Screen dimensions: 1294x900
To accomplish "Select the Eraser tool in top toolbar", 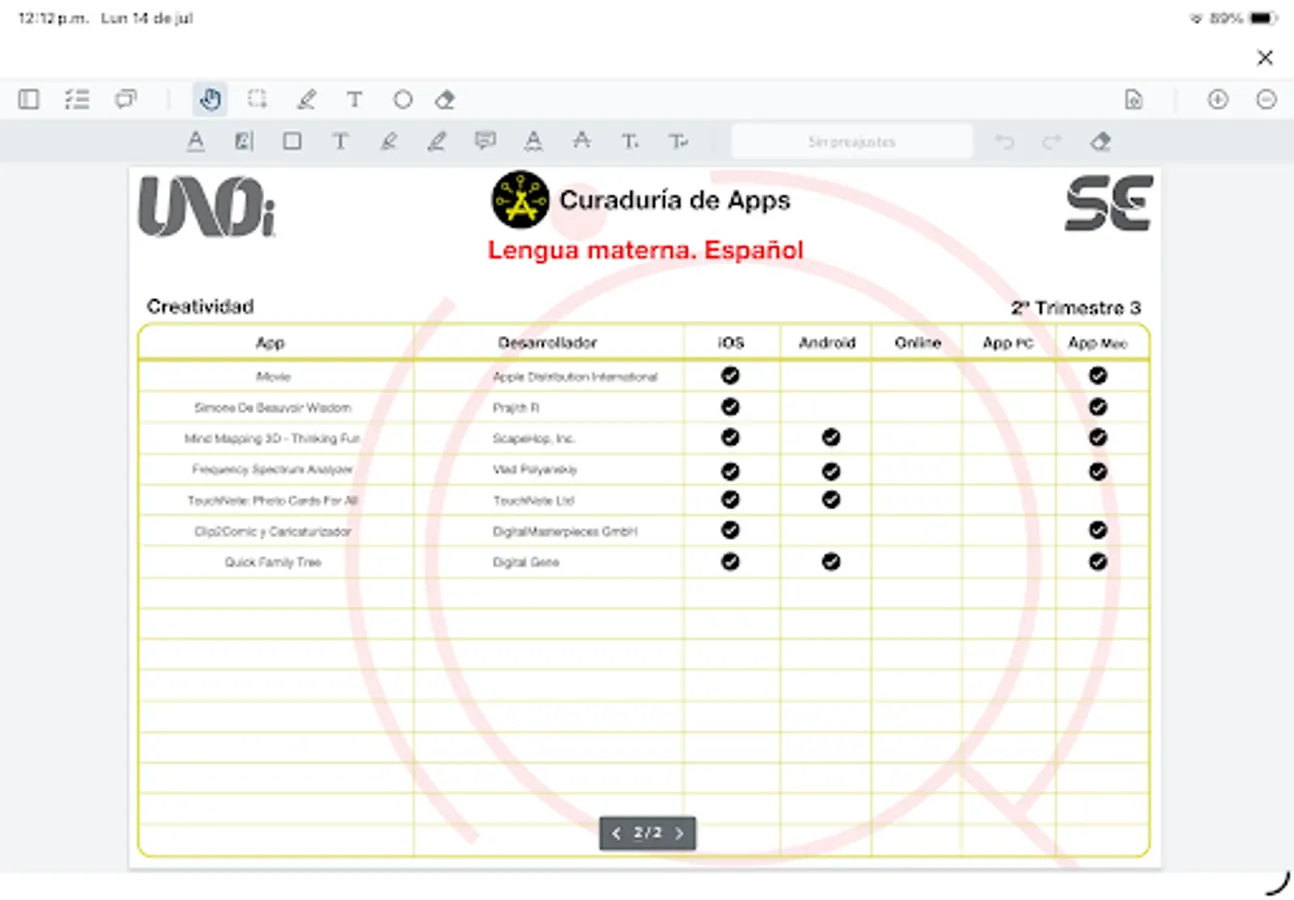I will [x=445, y=100].
